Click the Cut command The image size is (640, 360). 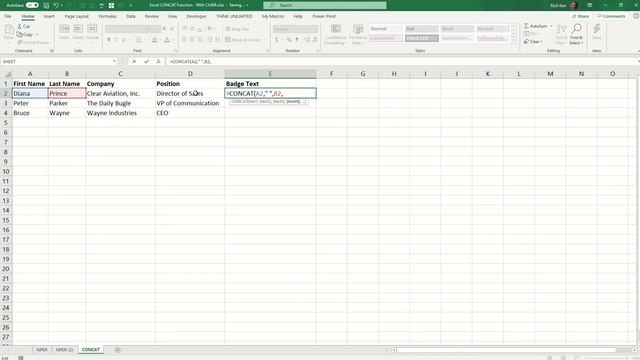tap(24, 26)
